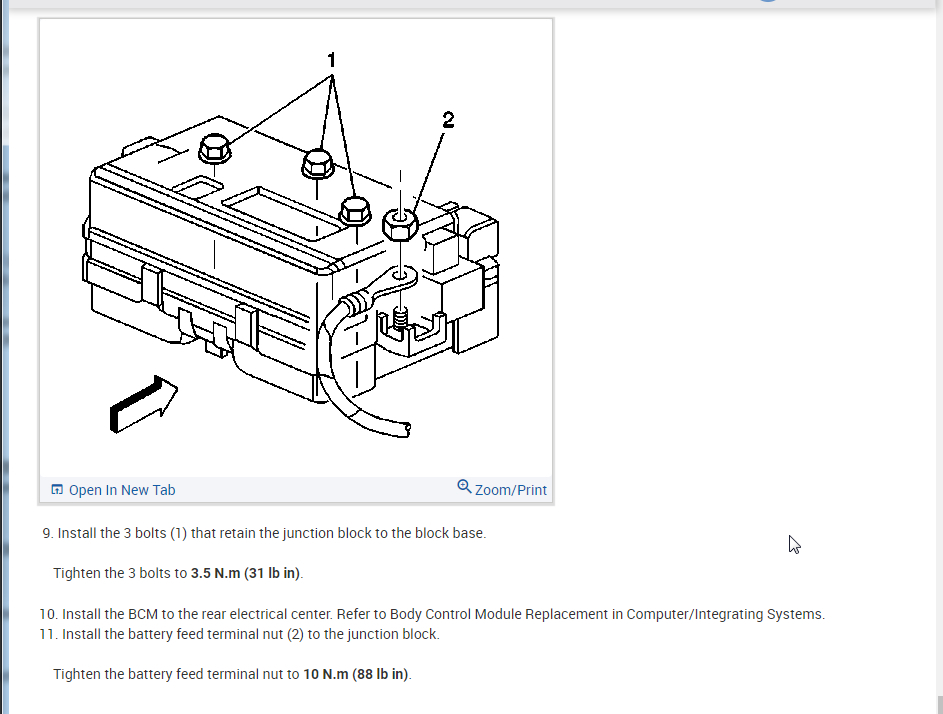Open the junction block diagram image

(296, 248)
